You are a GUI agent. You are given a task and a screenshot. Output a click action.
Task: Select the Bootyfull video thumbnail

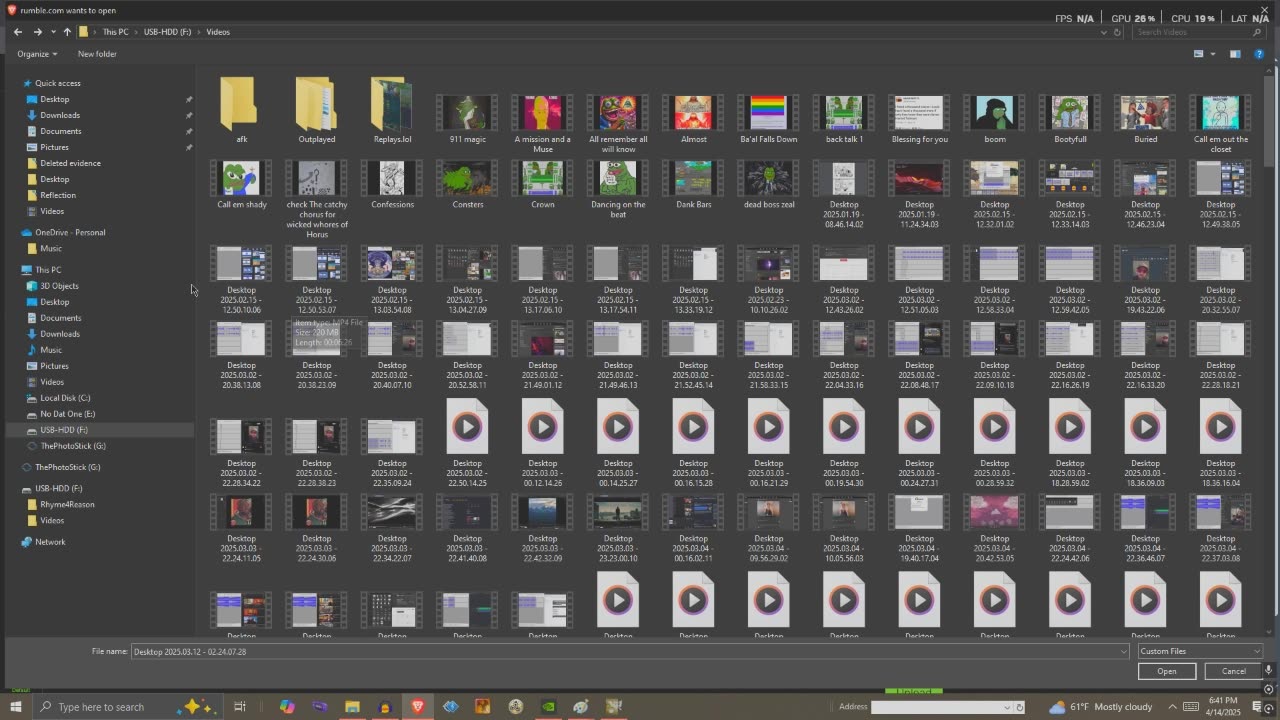1070,113
